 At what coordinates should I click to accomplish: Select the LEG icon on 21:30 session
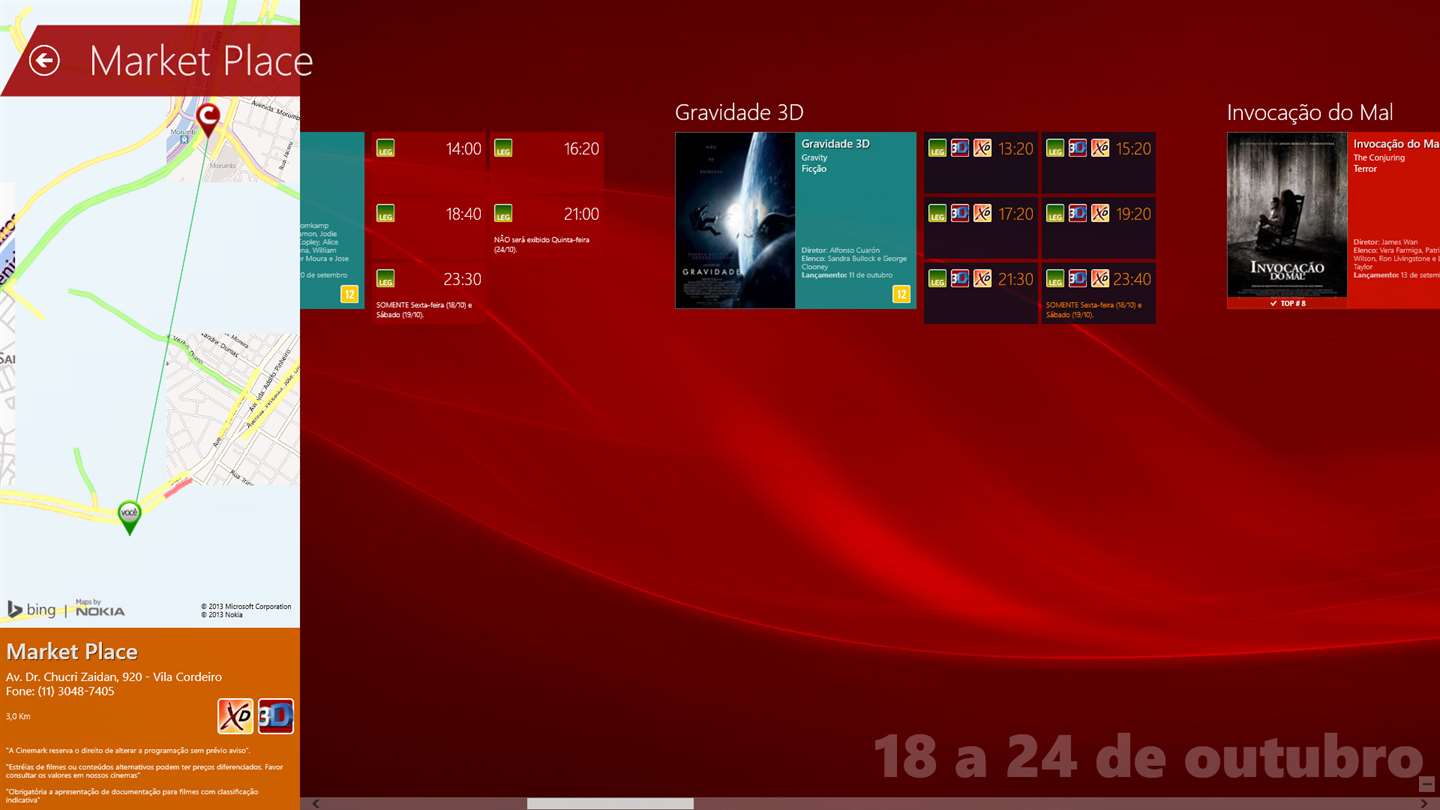pos(937,278)
